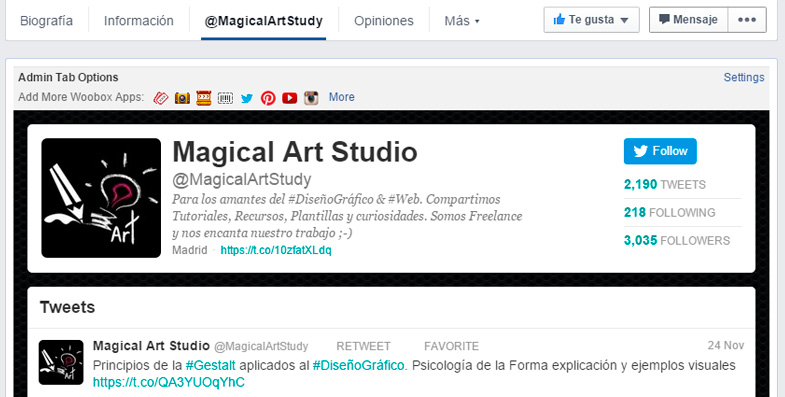Click the Magical Art Studio tweet author name

coord(151,346)
